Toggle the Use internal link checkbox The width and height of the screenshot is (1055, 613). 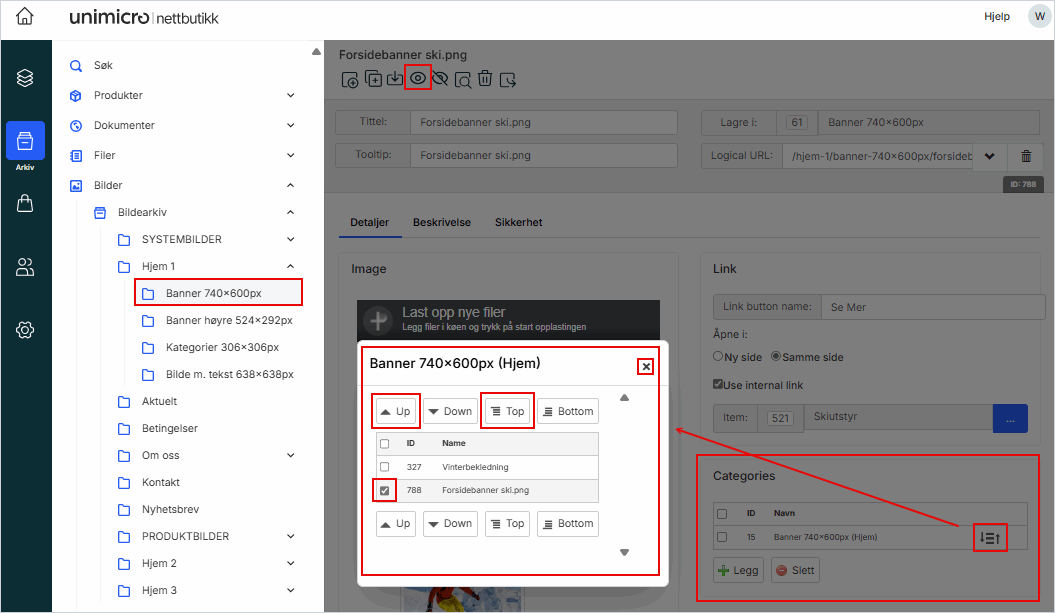coord(718,384)
